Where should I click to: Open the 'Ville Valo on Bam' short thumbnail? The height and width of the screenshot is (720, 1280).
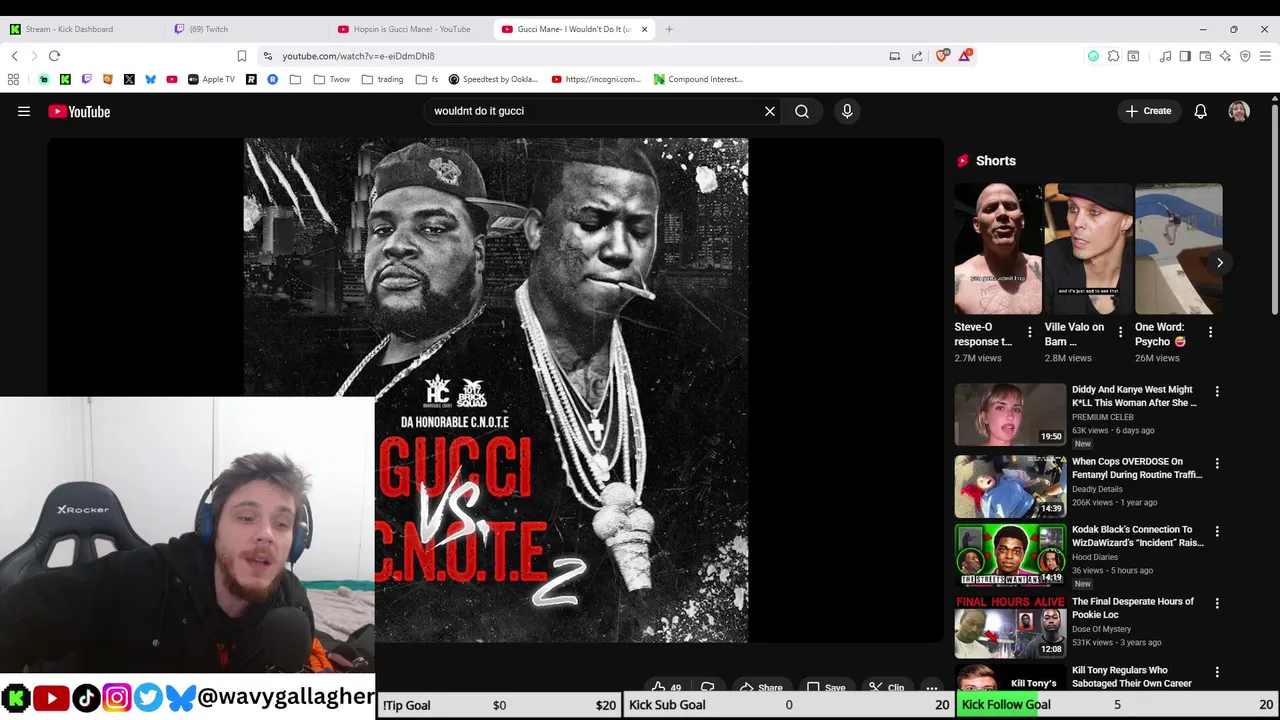pos(1088,249)
